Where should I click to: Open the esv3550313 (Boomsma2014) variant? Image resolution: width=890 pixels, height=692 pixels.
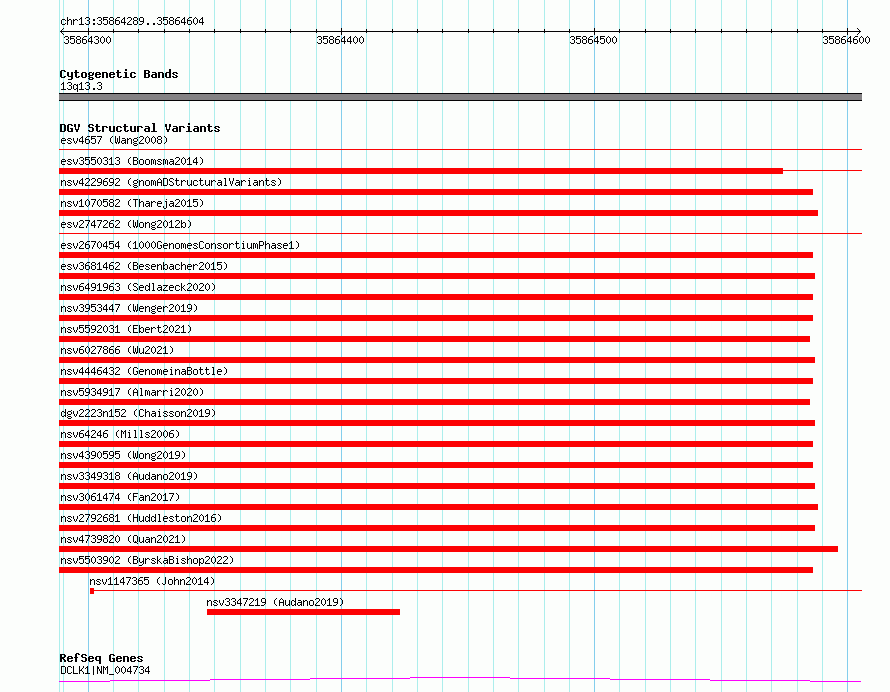pyautogui.click(x=132, y=161)
